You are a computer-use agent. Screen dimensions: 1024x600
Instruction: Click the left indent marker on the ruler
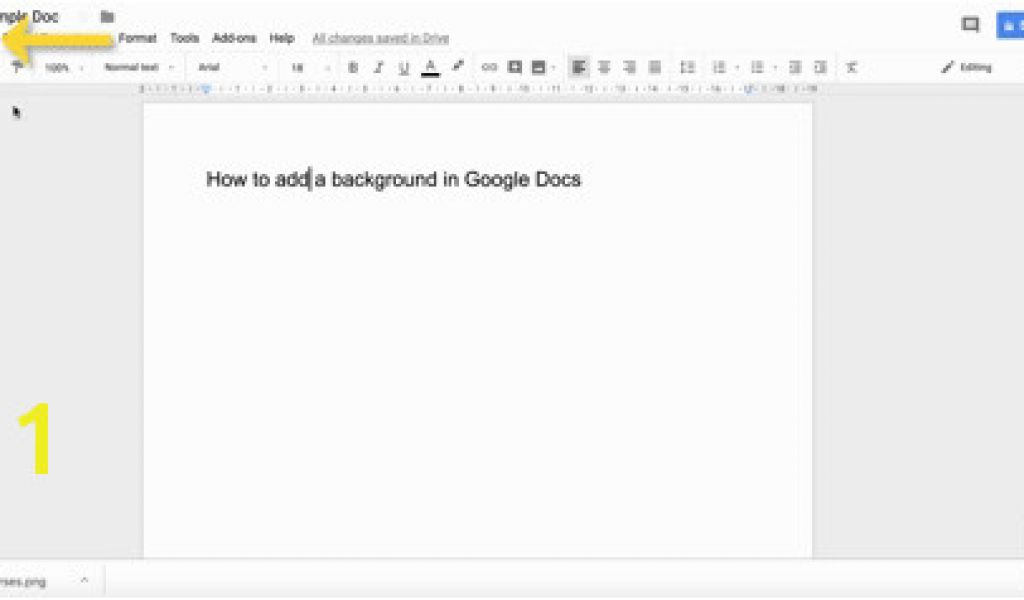tap(206, 89)
